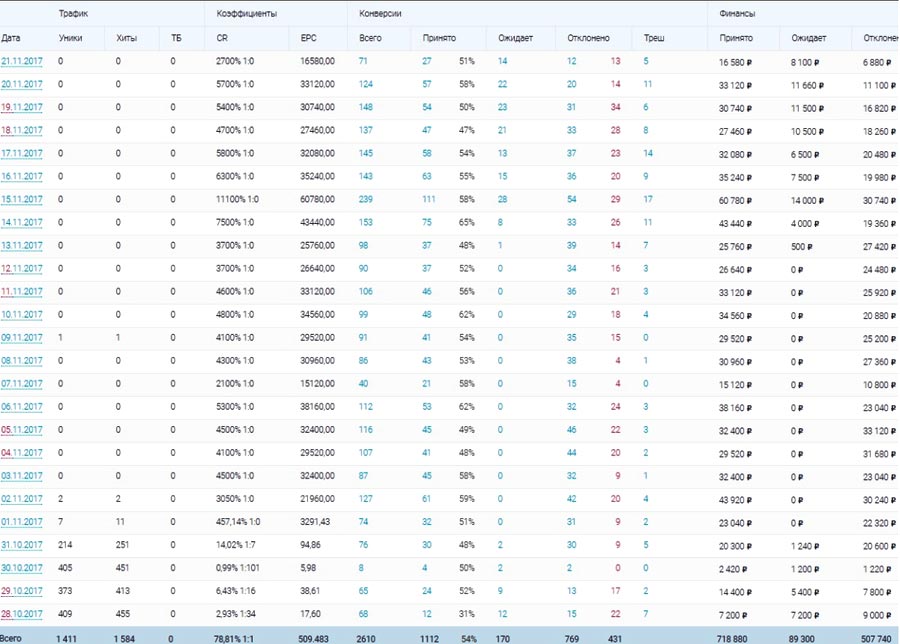Click accepted finance 60 780 ₽

(735, 200)
